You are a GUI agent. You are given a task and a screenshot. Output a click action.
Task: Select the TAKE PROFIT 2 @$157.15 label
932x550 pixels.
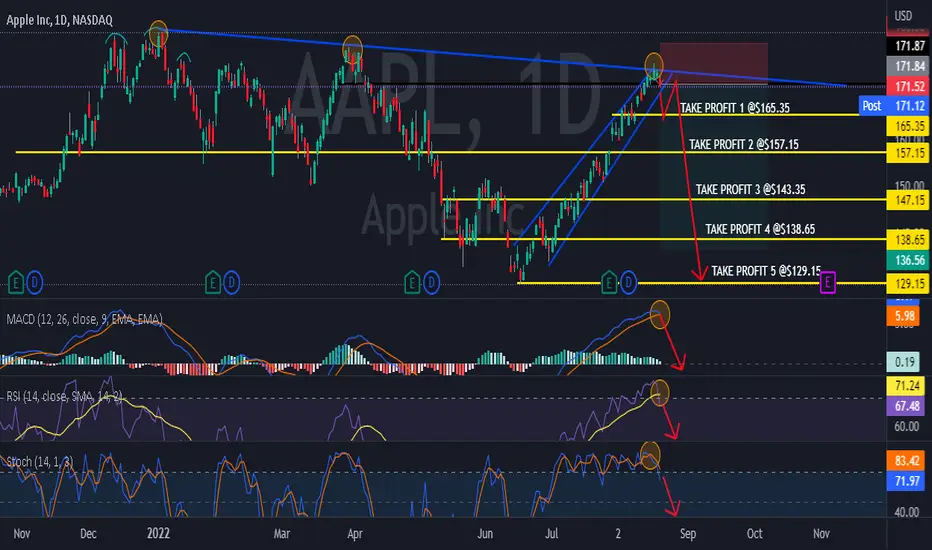744,144
